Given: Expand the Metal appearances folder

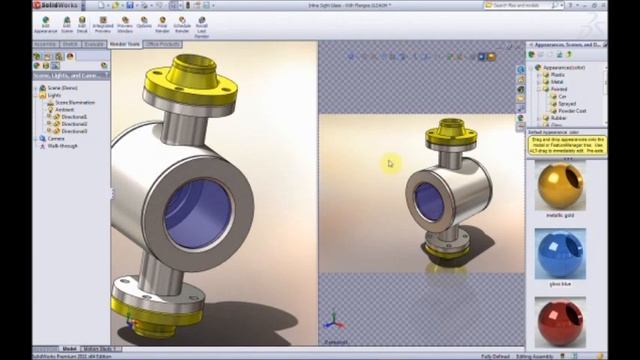Looking at the screenshot, I should coord(539,82).
